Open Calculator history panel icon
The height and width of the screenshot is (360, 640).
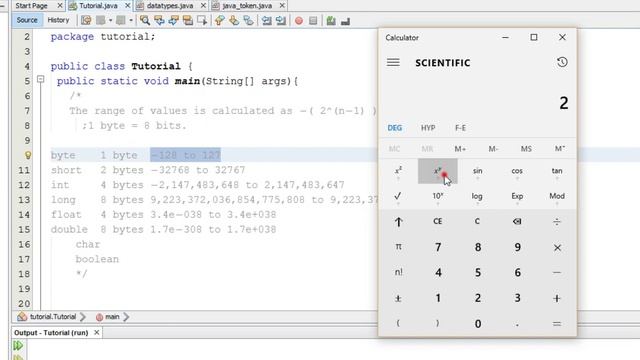click(x=562, y=62)
